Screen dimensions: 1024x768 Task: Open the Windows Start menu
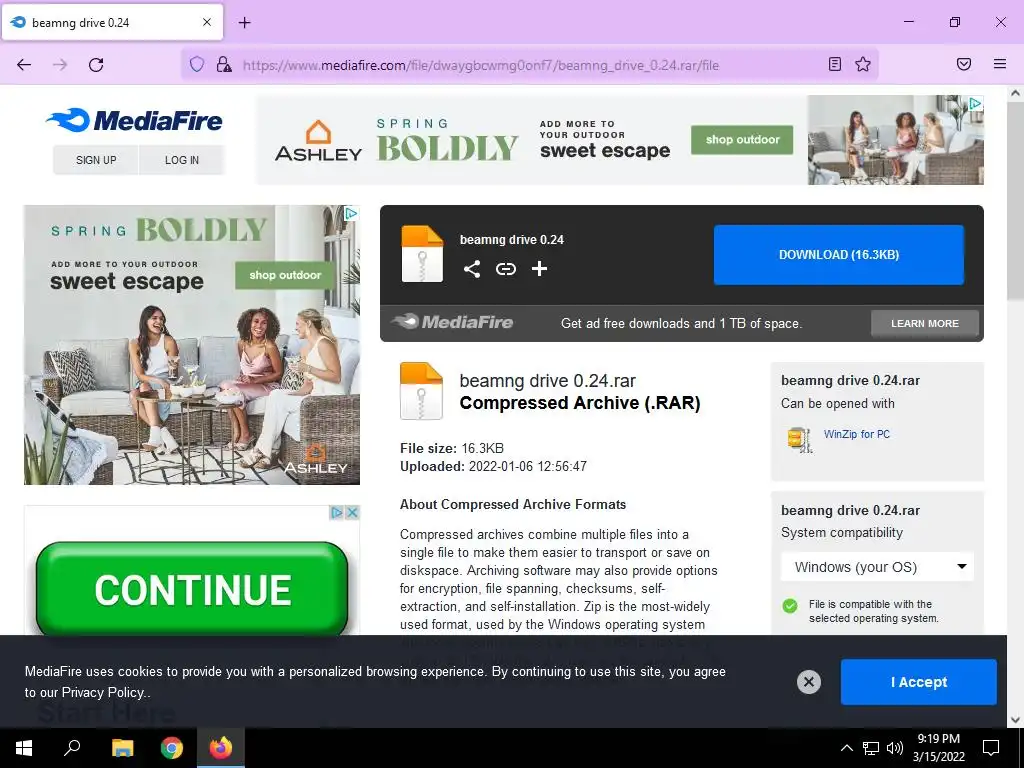(x=24, y=748)
